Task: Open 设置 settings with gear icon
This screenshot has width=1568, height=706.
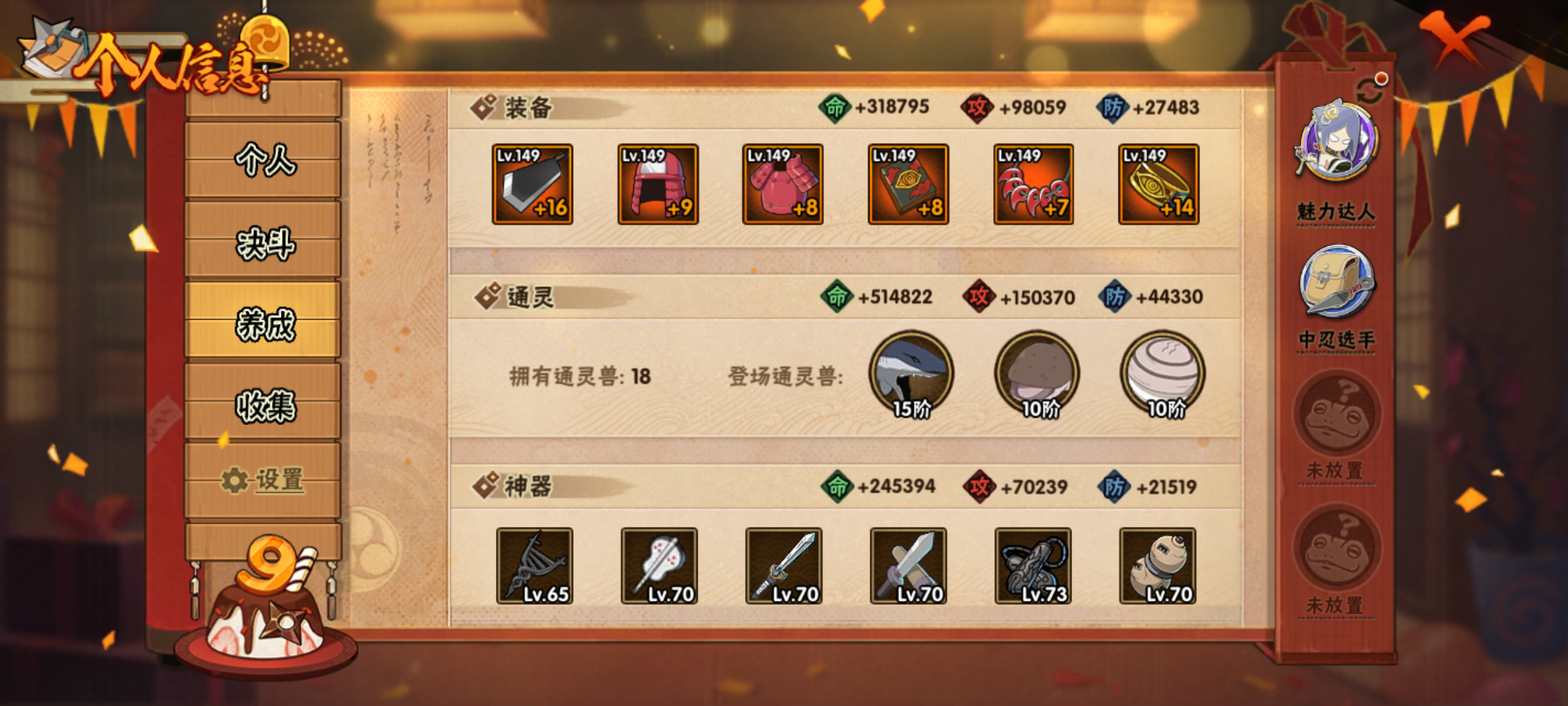Action: (x=263, y=480)
